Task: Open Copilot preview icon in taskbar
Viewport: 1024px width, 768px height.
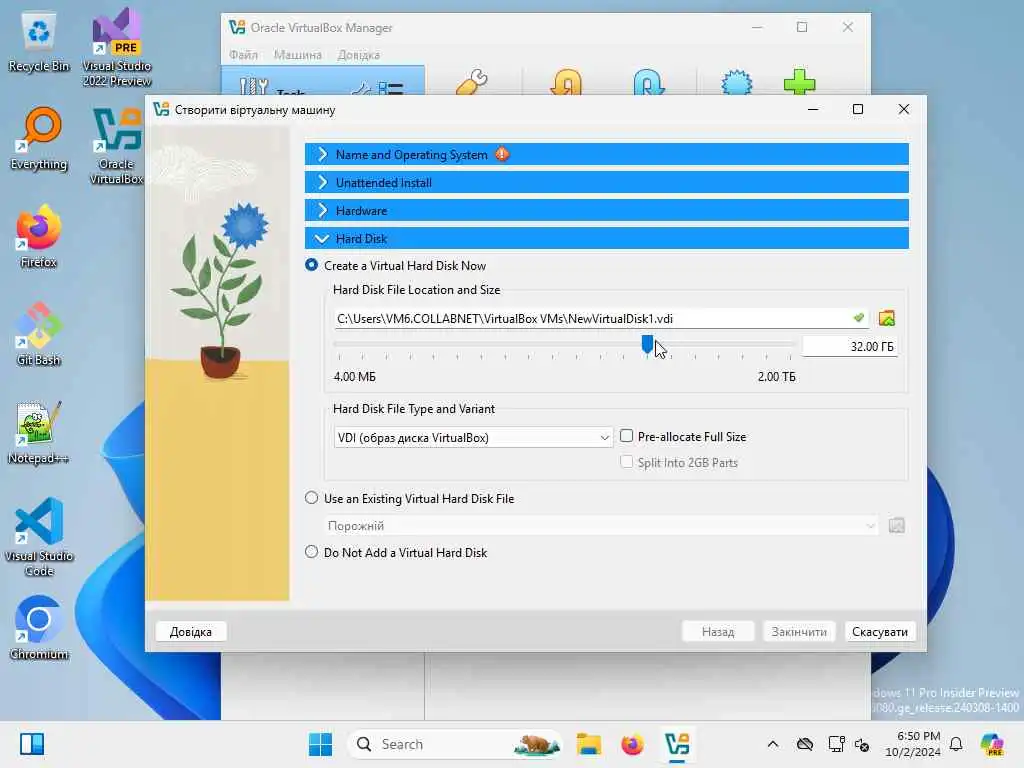Action: (992, 744)
